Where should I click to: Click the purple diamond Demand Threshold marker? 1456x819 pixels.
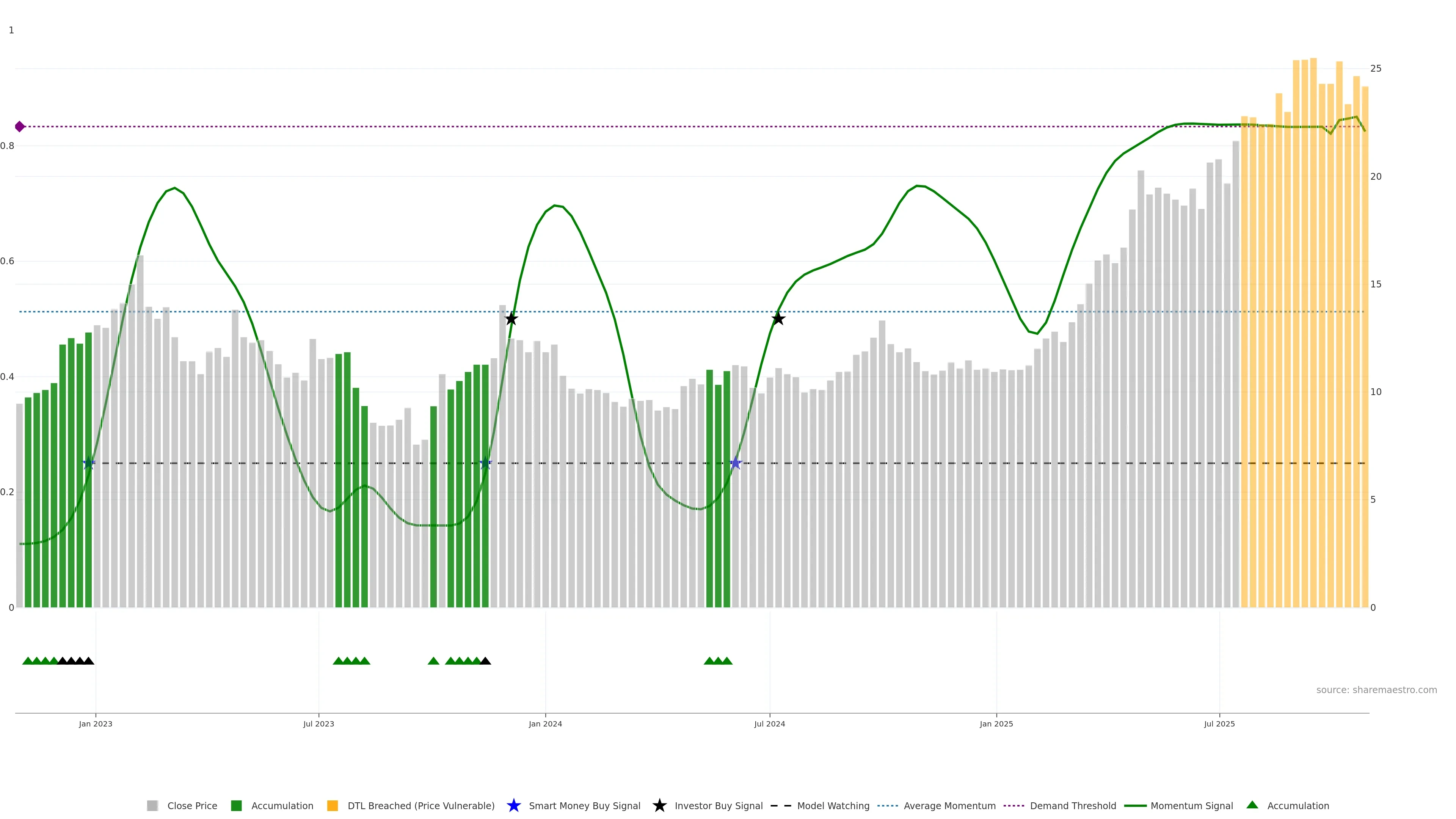[x=20, y=127]
